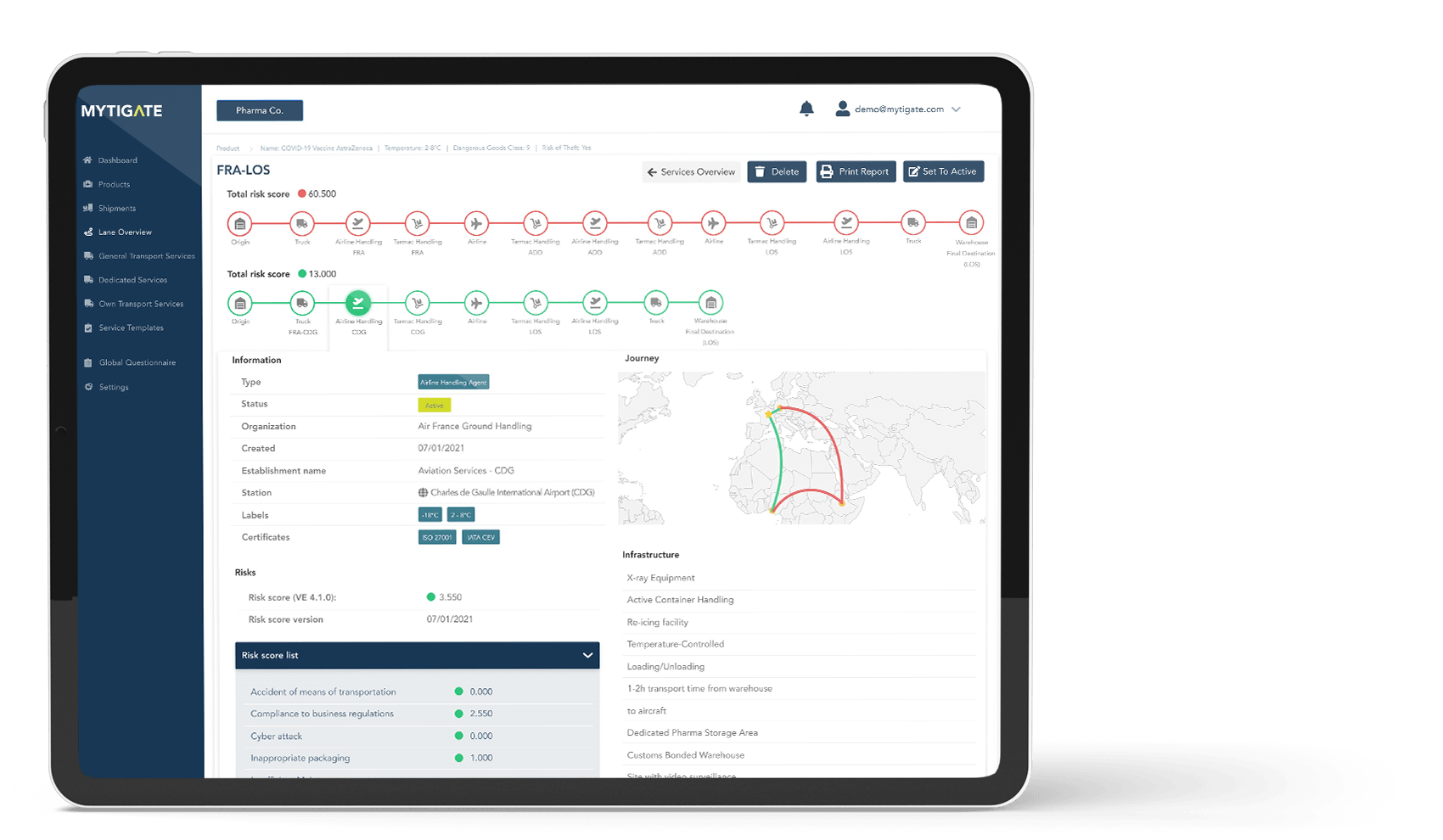Open Products in the sidebar

tap(114, 184)
